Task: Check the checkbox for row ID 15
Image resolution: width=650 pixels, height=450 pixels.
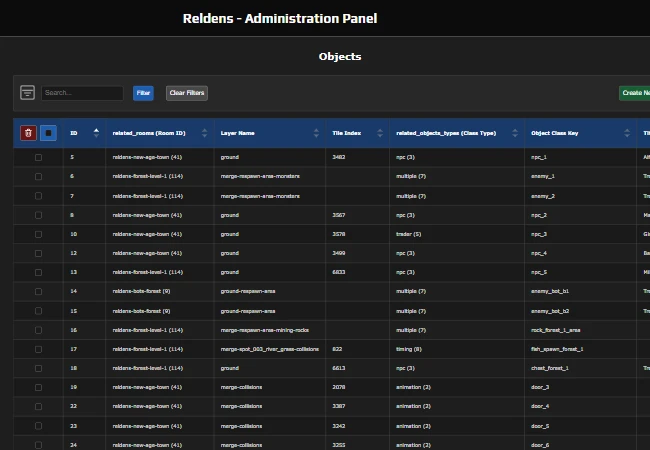Action: click(39, 311)
